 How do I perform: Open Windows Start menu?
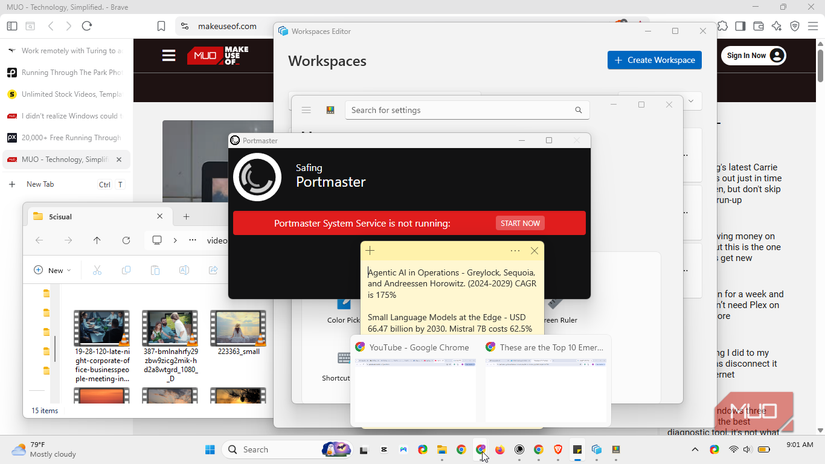tap(210, 449)
